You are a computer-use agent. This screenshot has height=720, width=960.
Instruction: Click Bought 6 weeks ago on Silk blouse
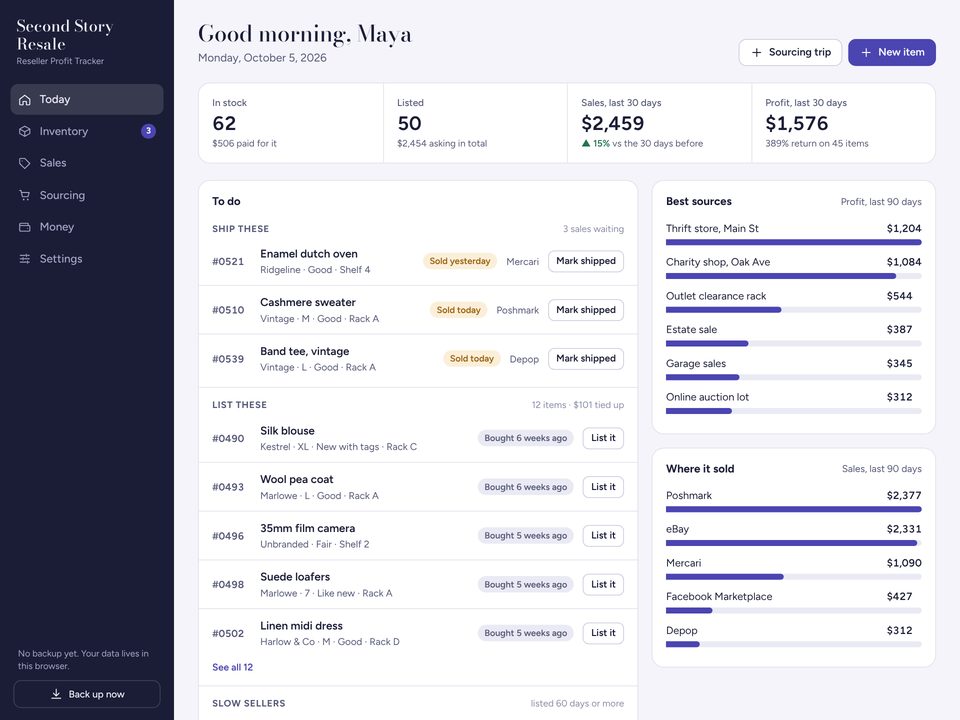coord(525,438)
